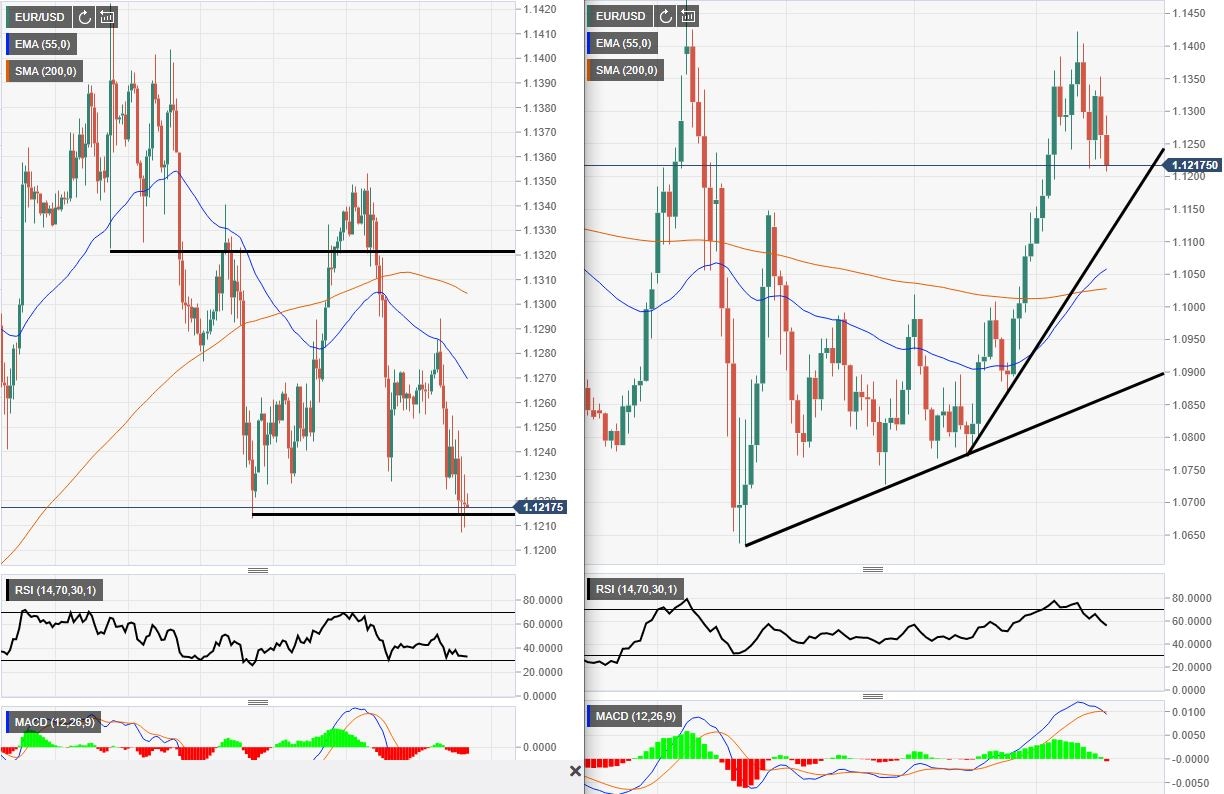Click the divider handle above the right RSI panel

[x=873, y=569]
